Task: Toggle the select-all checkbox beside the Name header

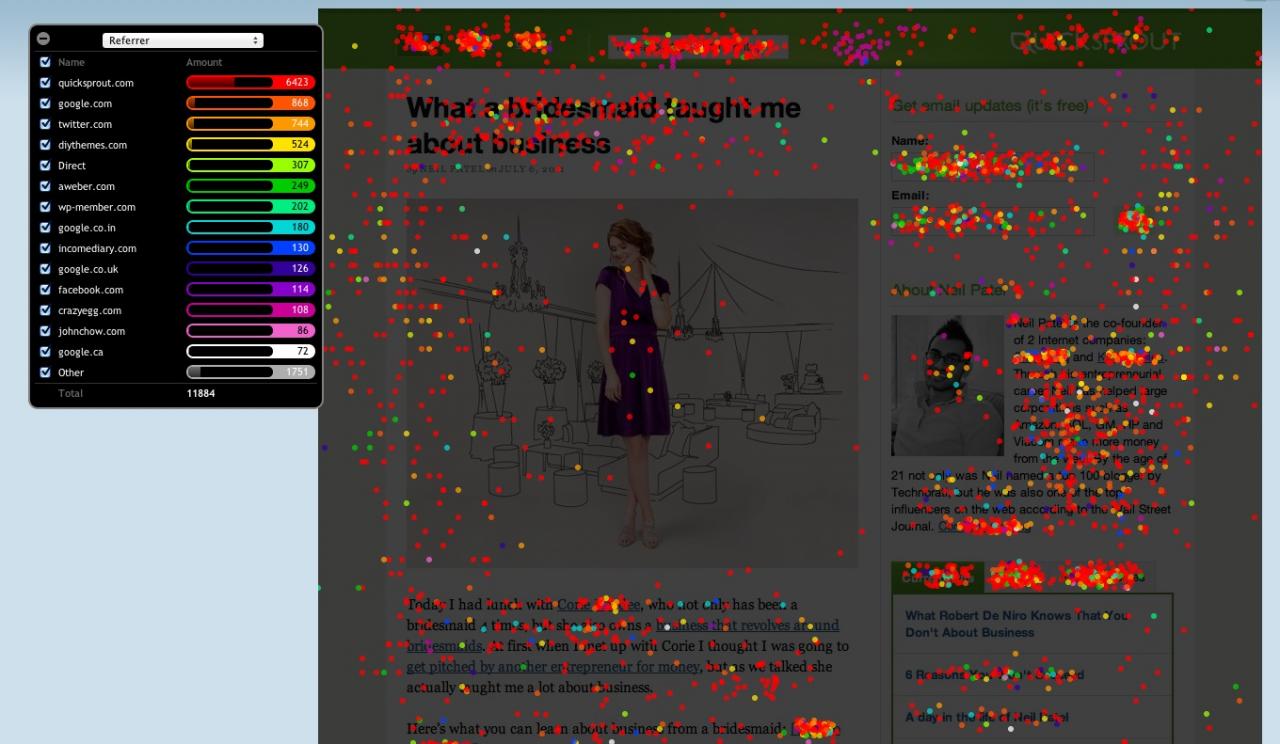Action: (44, 62)
